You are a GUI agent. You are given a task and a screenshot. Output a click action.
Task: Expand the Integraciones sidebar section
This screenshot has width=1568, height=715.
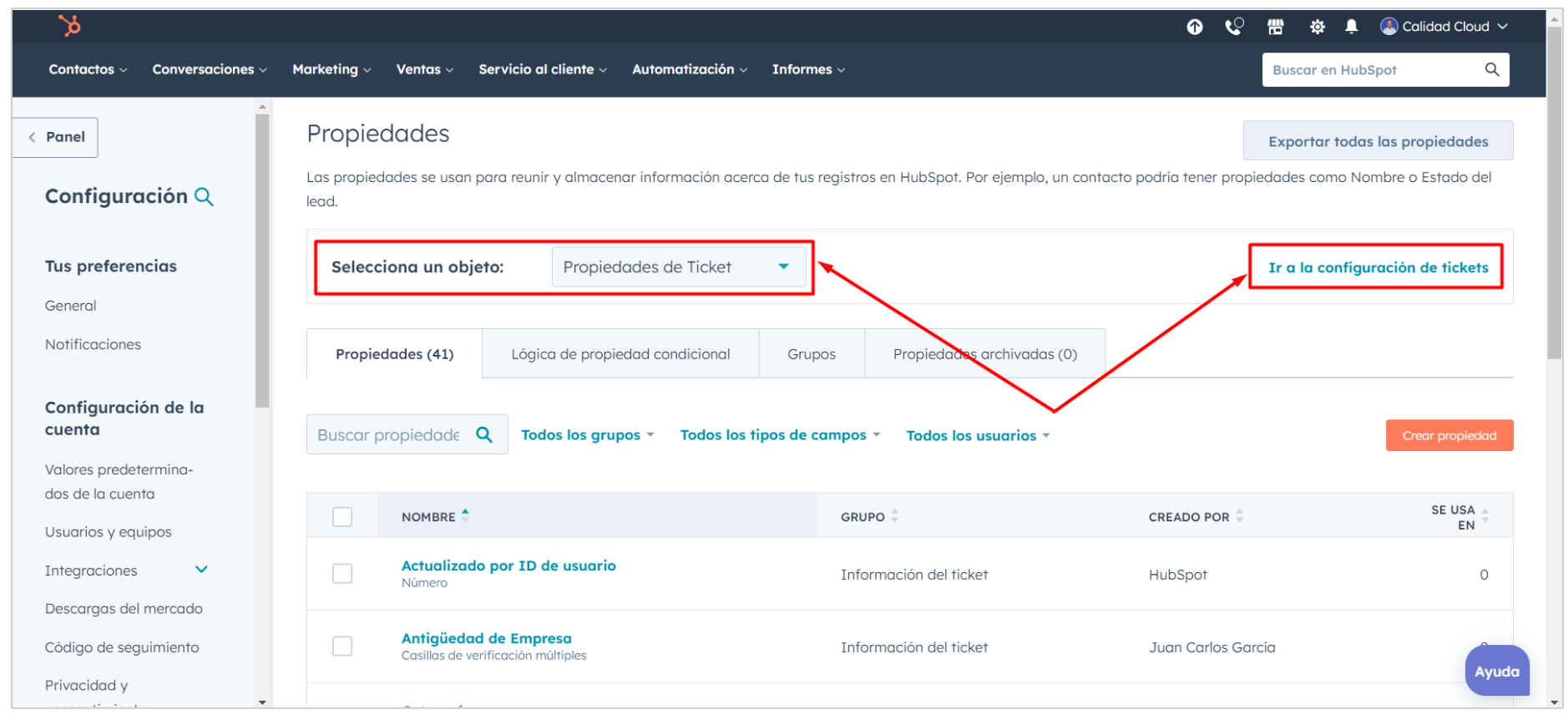tap(200, 570)
